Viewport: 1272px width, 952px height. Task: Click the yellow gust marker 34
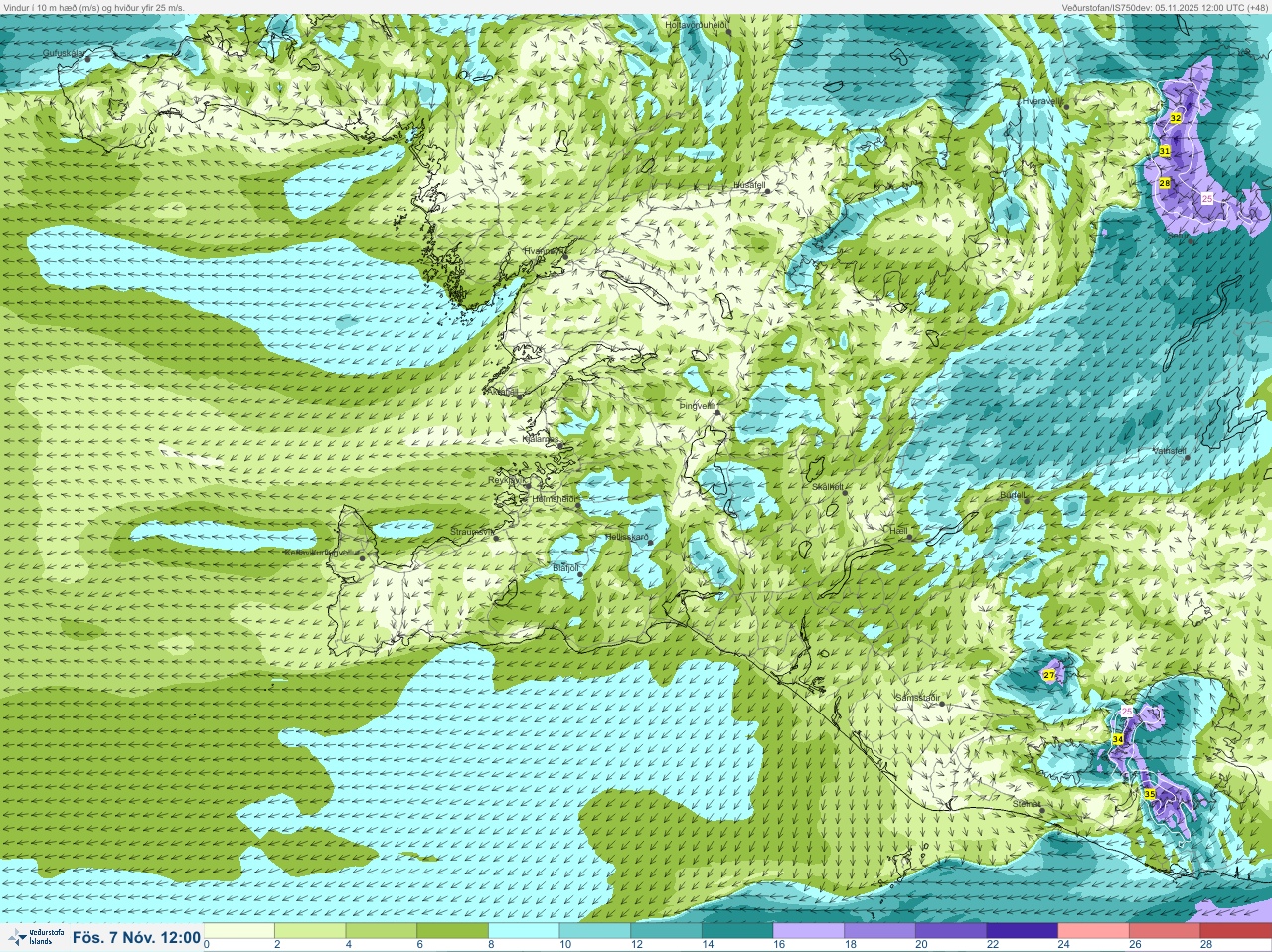[x=1118, y=739]
